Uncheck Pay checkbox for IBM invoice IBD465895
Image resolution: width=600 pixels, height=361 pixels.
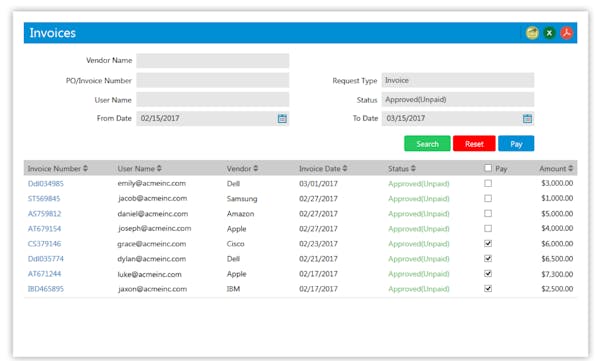488,289
